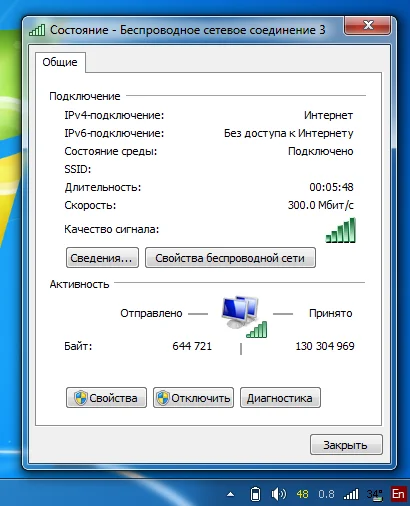Run the Диагностика troubleshooter
The width and height of the screenshot is (410, 506).
click(x=280, y=398)
